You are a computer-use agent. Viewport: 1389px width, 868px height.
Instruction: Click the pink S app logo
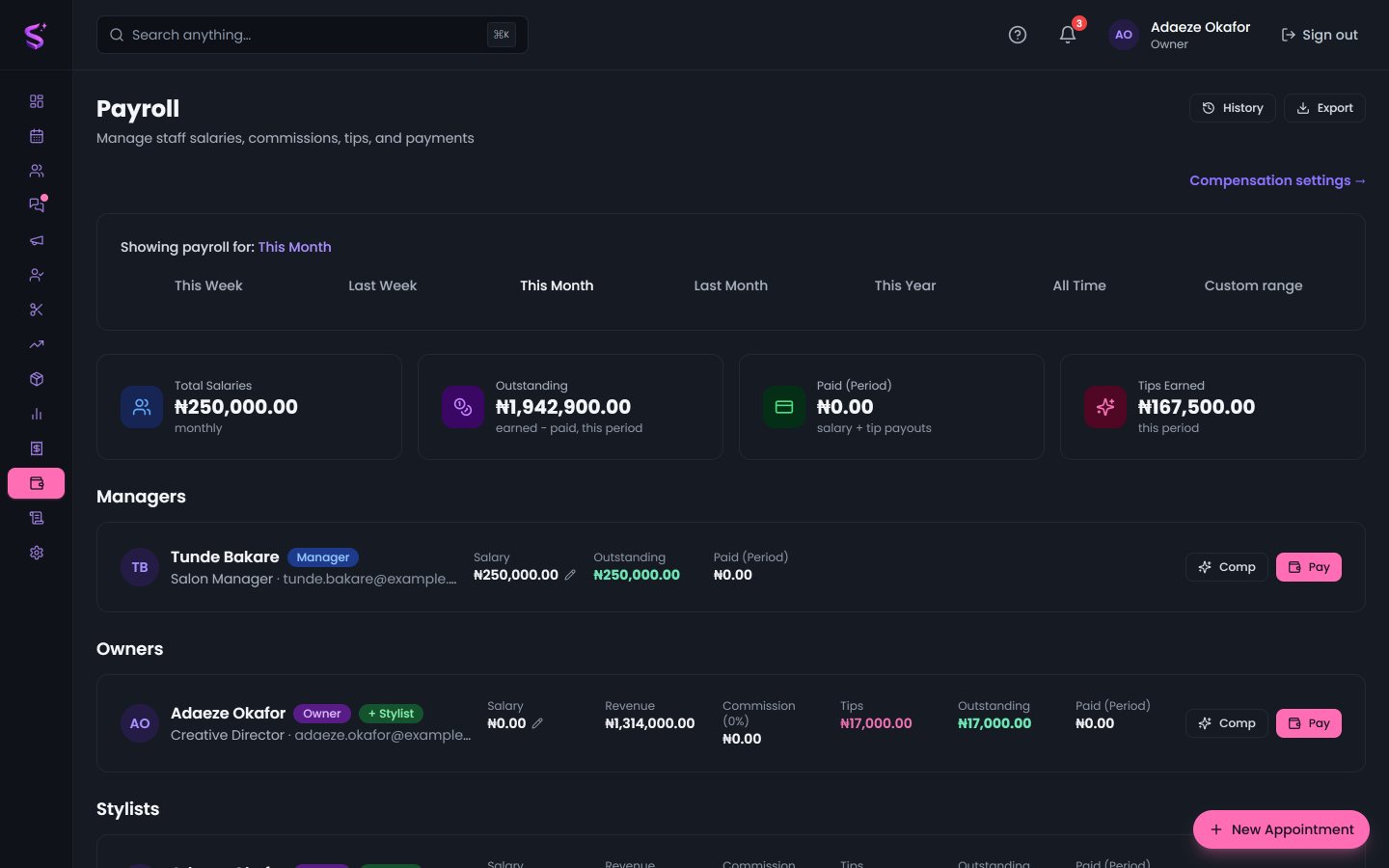[36, 36]
